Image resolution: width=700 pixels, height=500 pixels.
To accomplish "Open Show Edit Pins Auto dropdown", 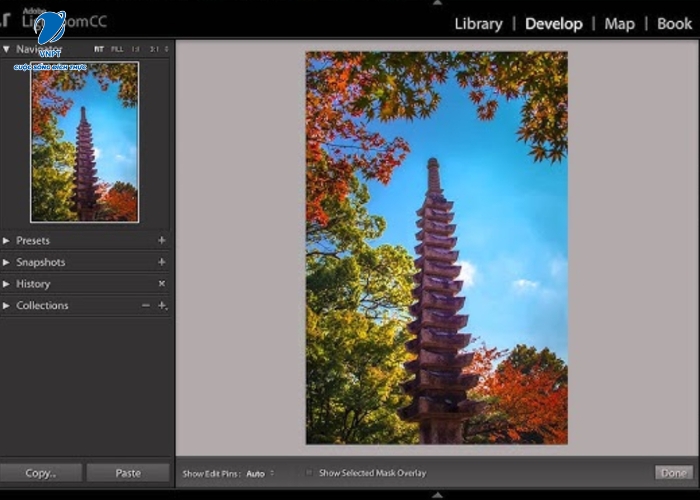I will click(260, 474).
